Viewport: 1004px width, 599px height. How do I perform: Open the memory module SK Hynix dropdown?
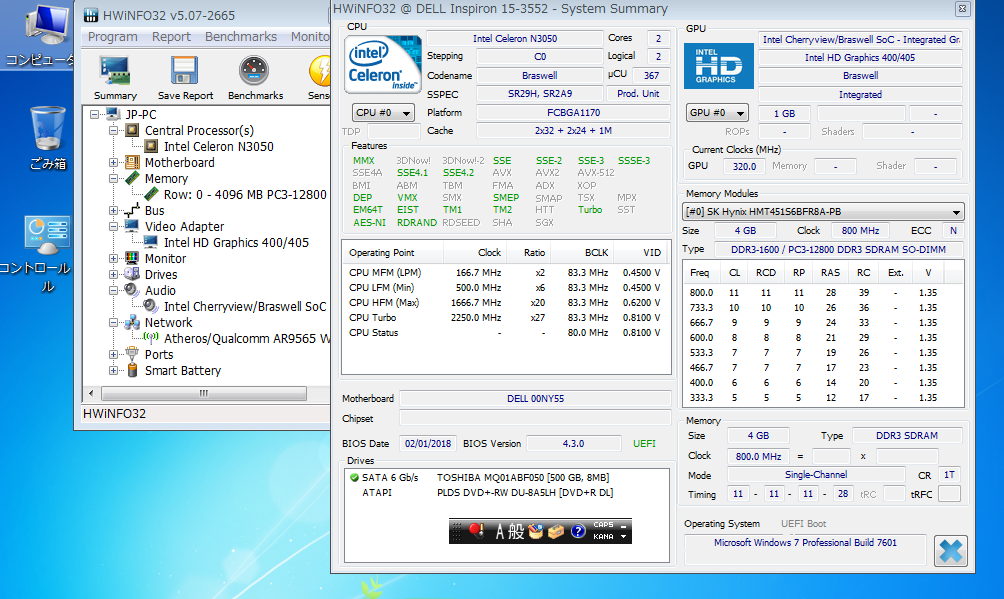point(823,211)
